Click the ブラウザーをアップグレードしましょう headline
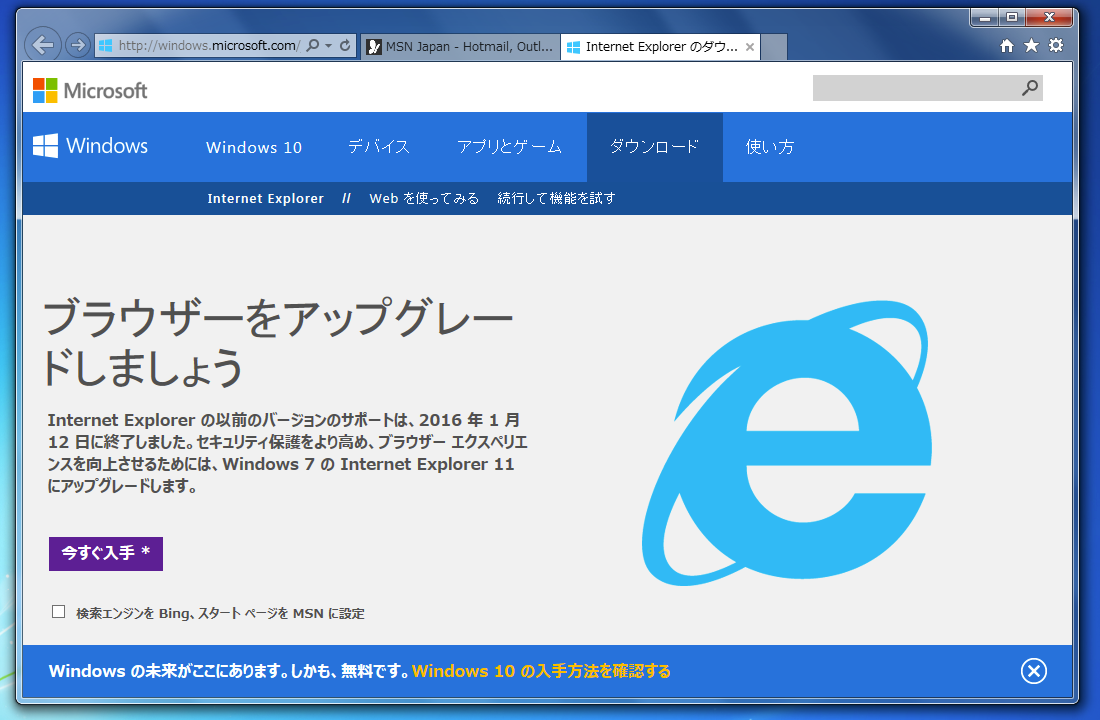 pos(278,342)
